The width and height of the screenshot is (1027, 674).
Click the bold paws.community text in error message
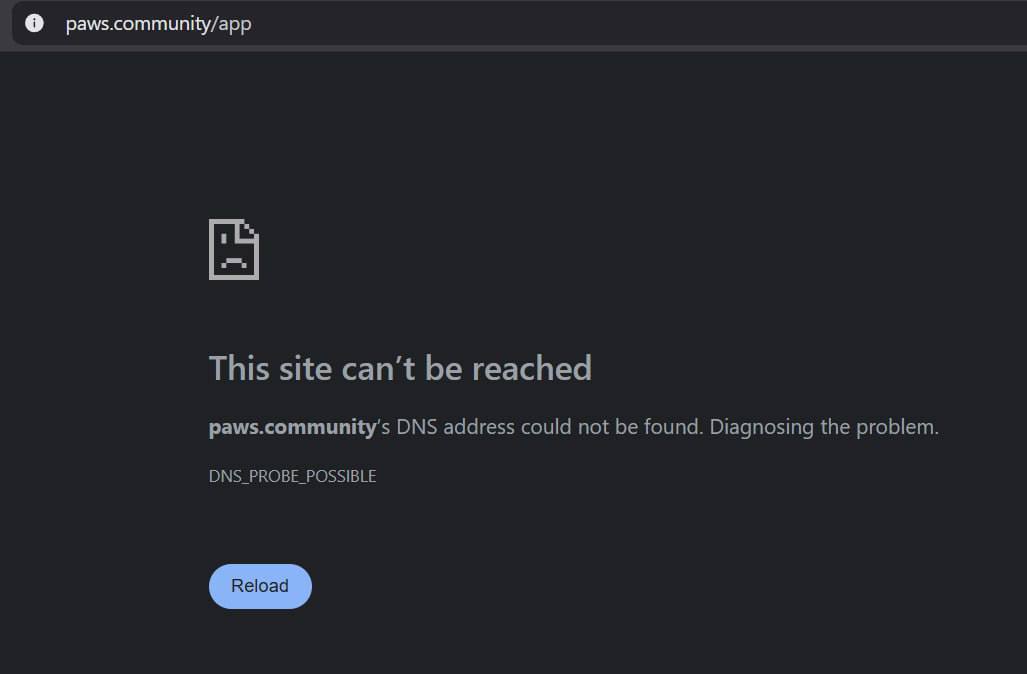coord(293,428)
